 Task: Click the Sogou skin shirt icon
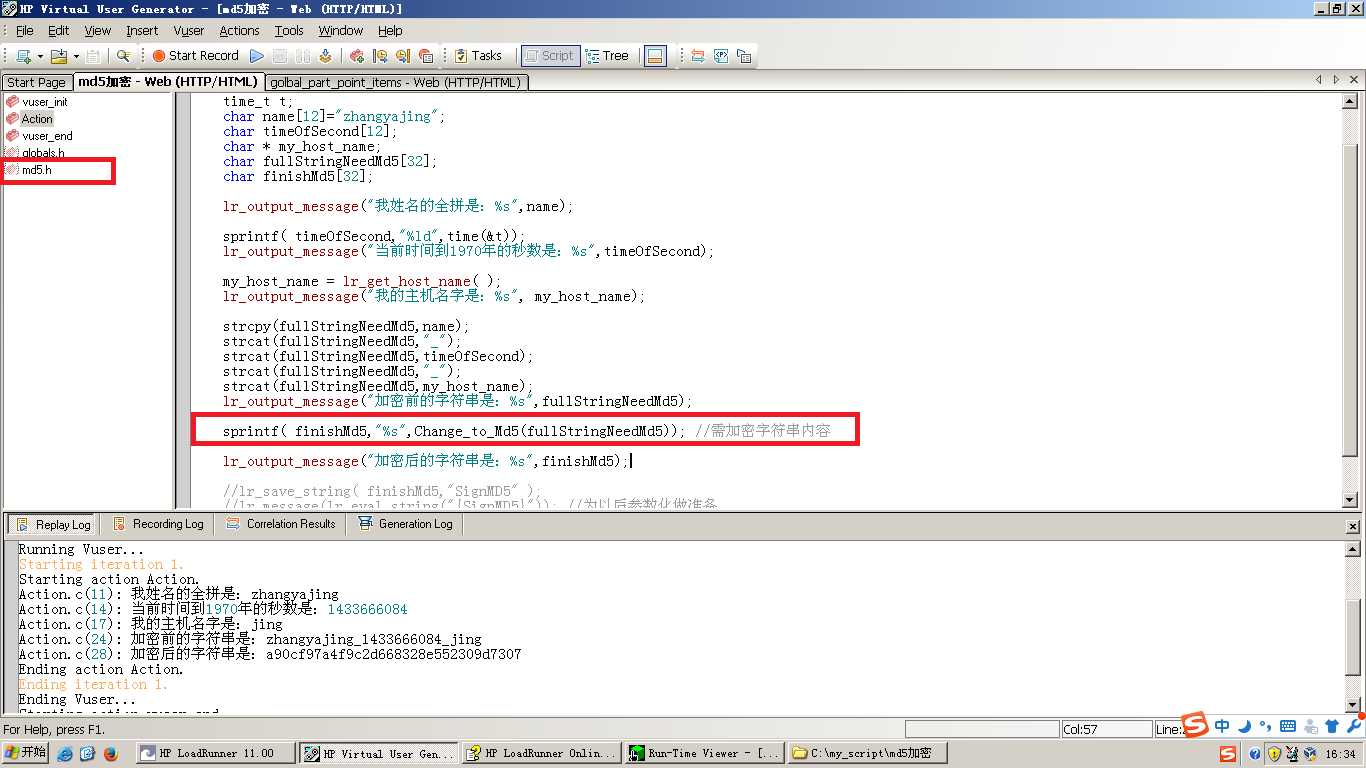[1332, 726]
